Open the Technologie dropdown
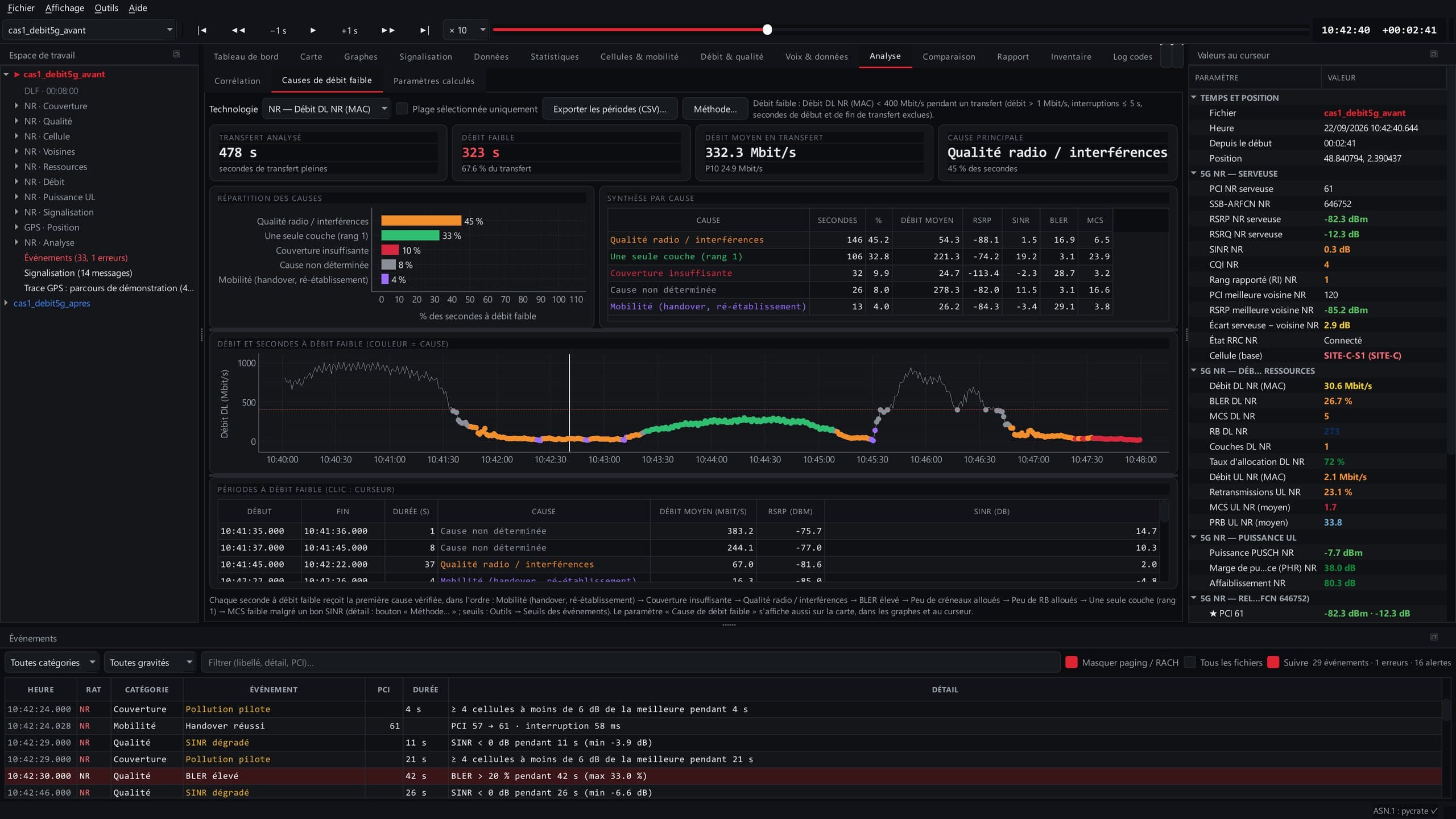This screenshot has width=1456, height=819. [326, 109]
